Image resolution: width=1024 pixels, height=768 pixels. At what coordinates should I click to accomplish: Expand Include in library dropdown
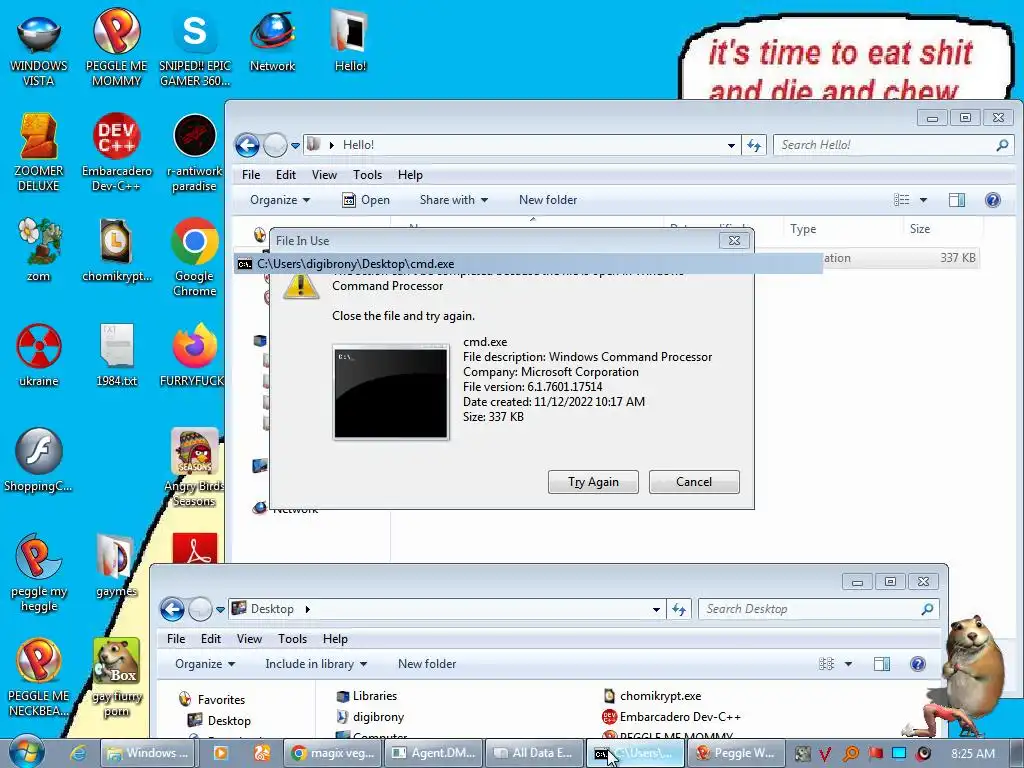316,664
